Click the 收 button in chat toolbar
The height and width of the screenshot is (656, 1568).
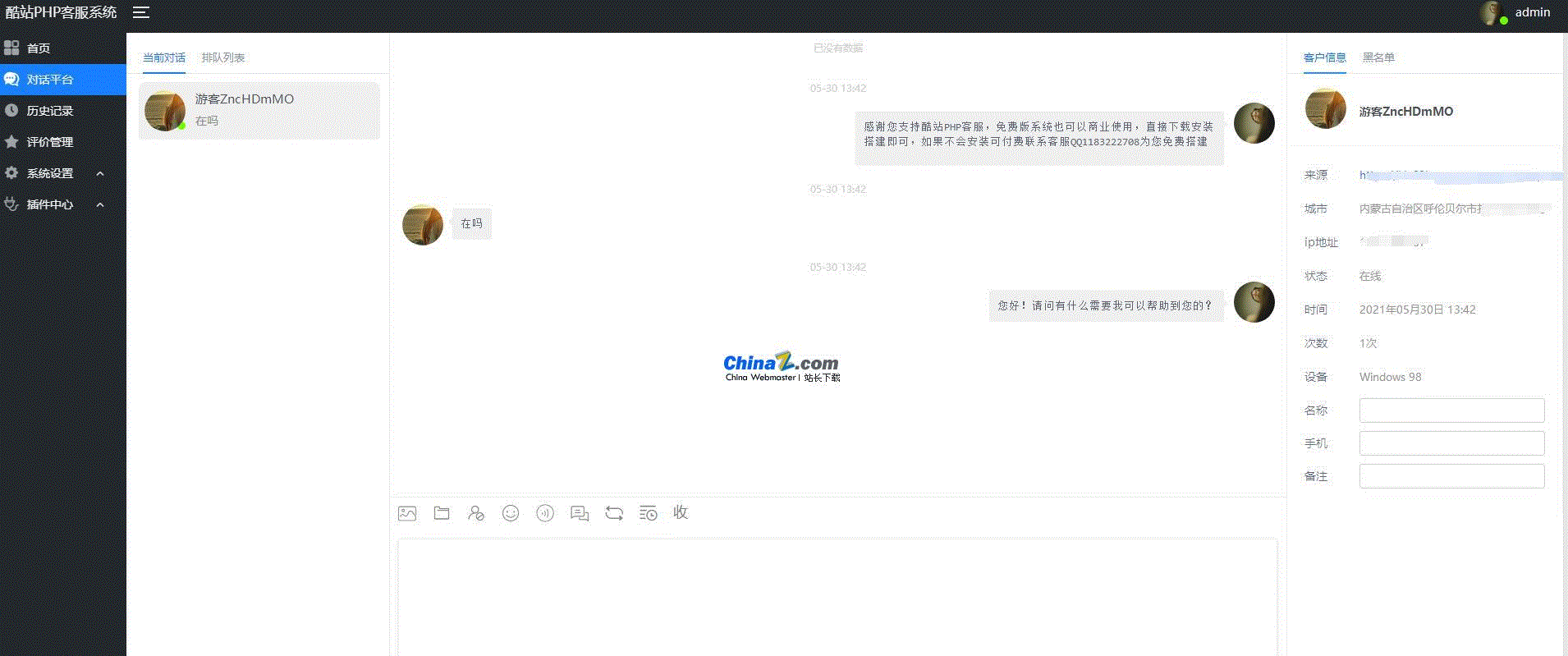681,512
